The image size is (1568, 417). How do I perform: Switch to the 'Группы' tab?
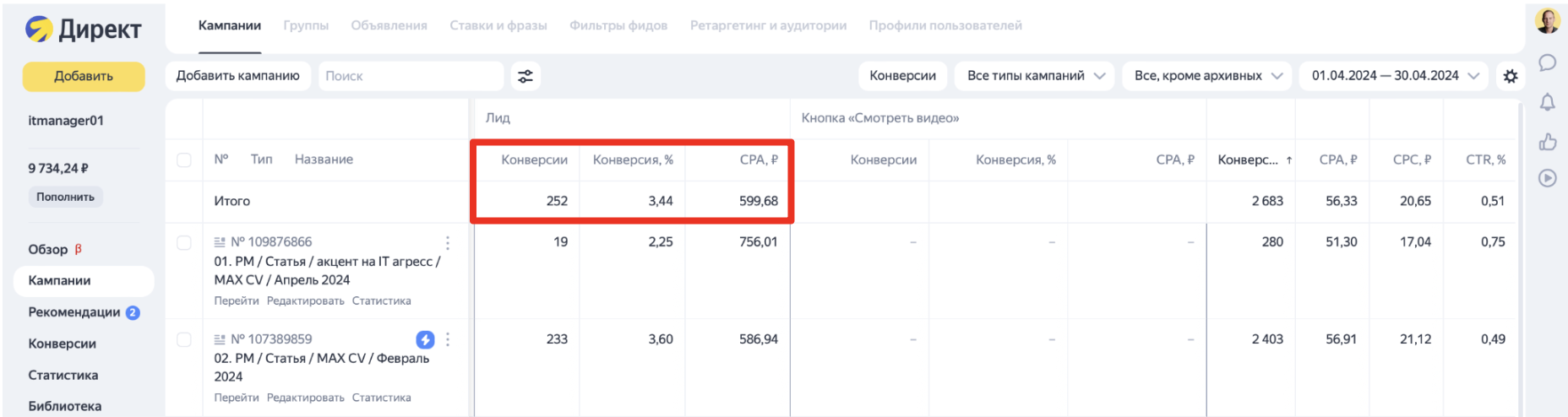pyautogui.click(x=306, y=25)
